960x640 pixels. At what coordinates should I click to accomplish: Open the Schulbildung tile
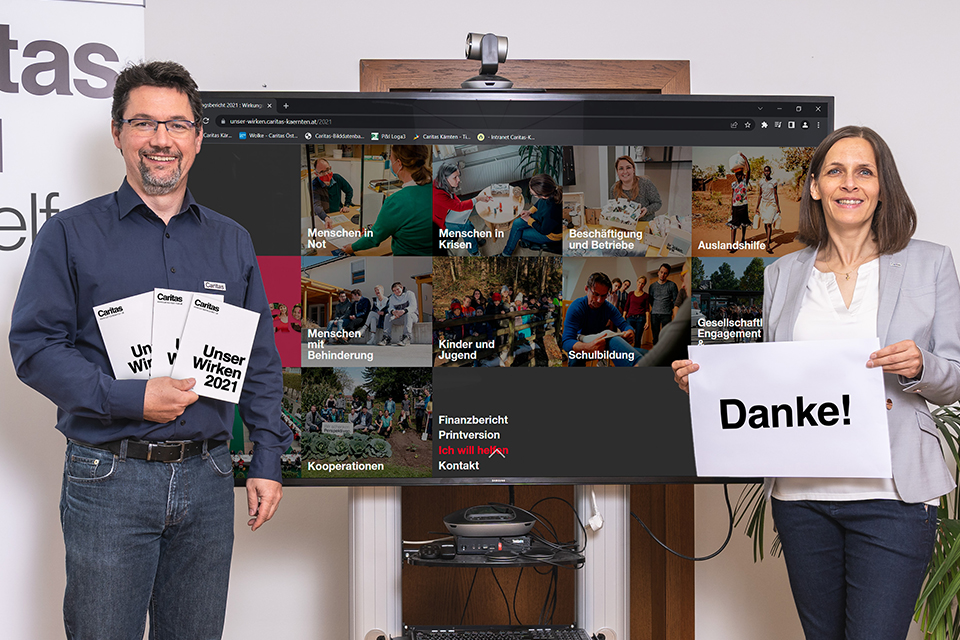pyautogui.click(x=627, y=312)
